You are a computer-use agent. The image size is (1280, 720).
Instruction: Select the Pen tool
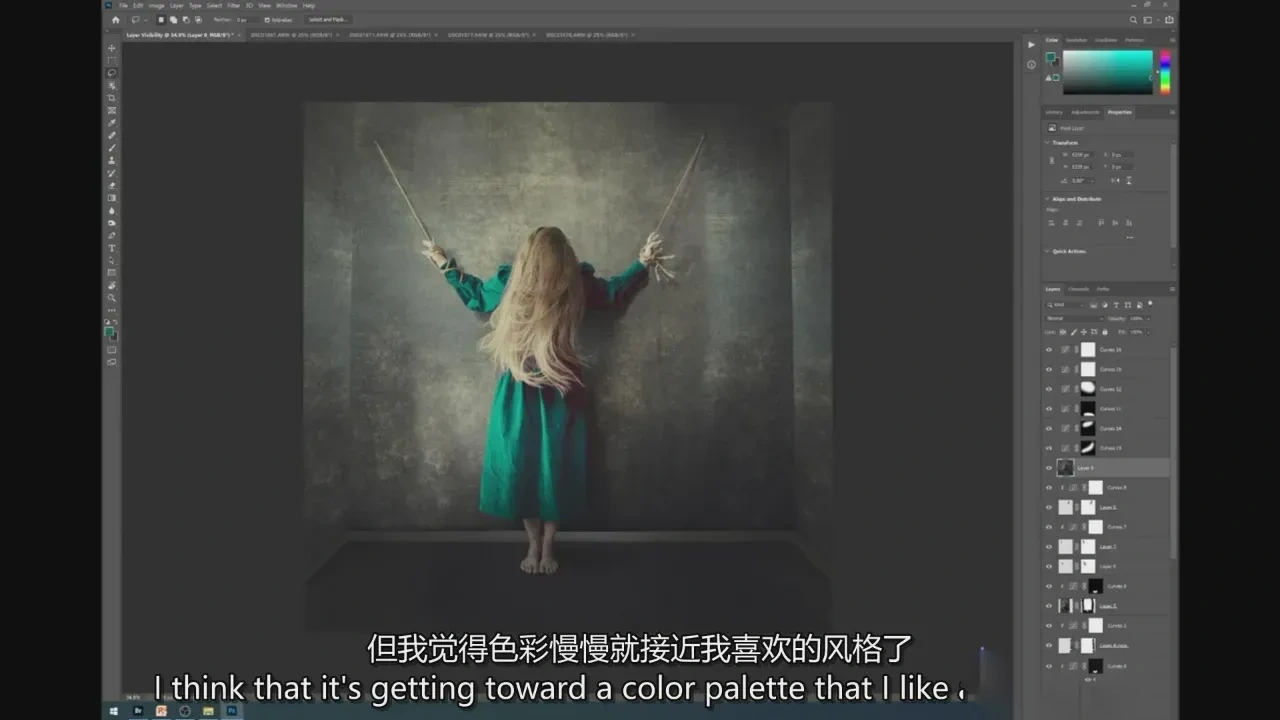[112, 235]
